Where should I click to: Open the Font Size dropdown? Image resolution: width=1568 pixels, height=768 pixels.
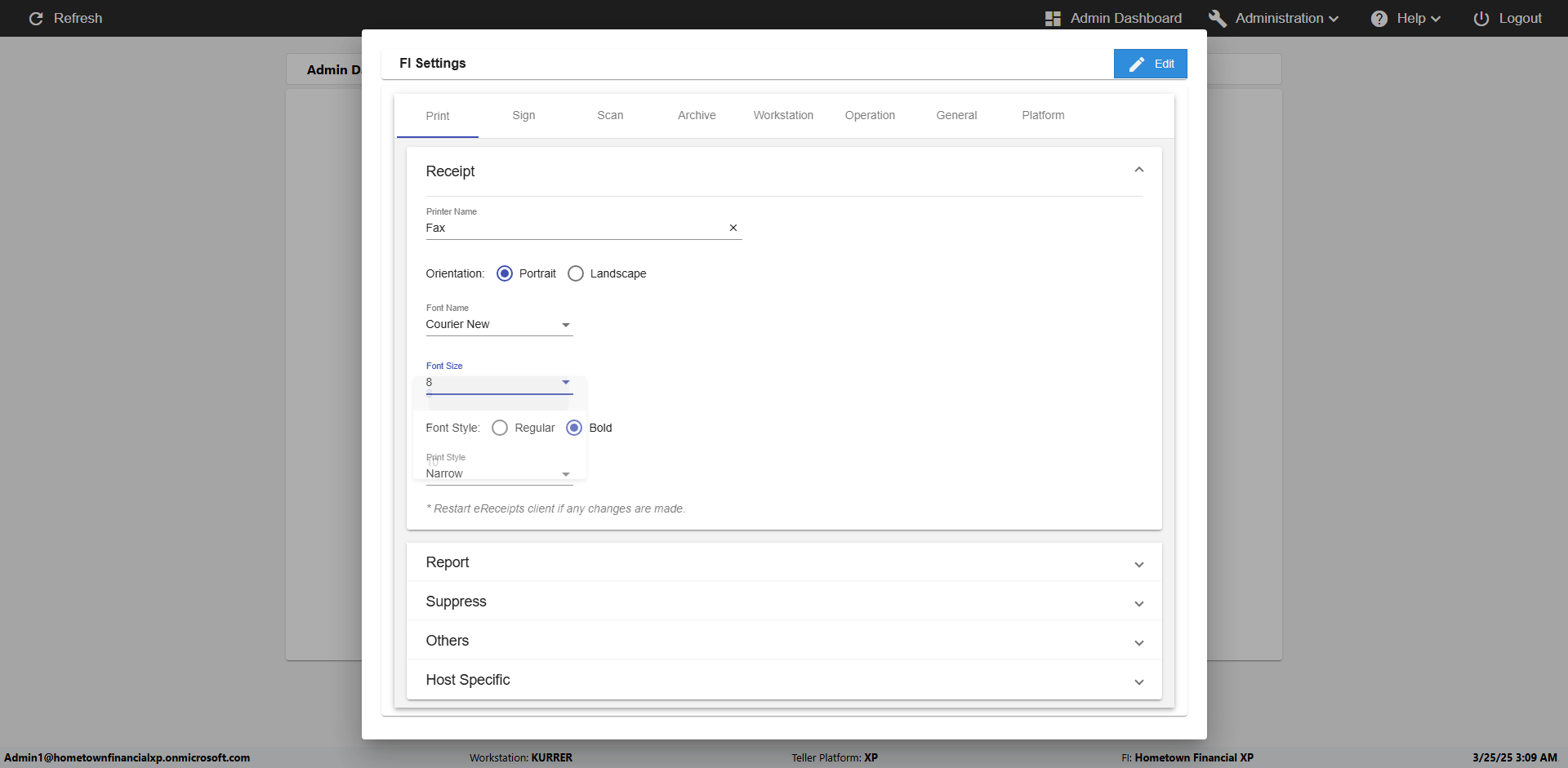click(x=498, y=383)
